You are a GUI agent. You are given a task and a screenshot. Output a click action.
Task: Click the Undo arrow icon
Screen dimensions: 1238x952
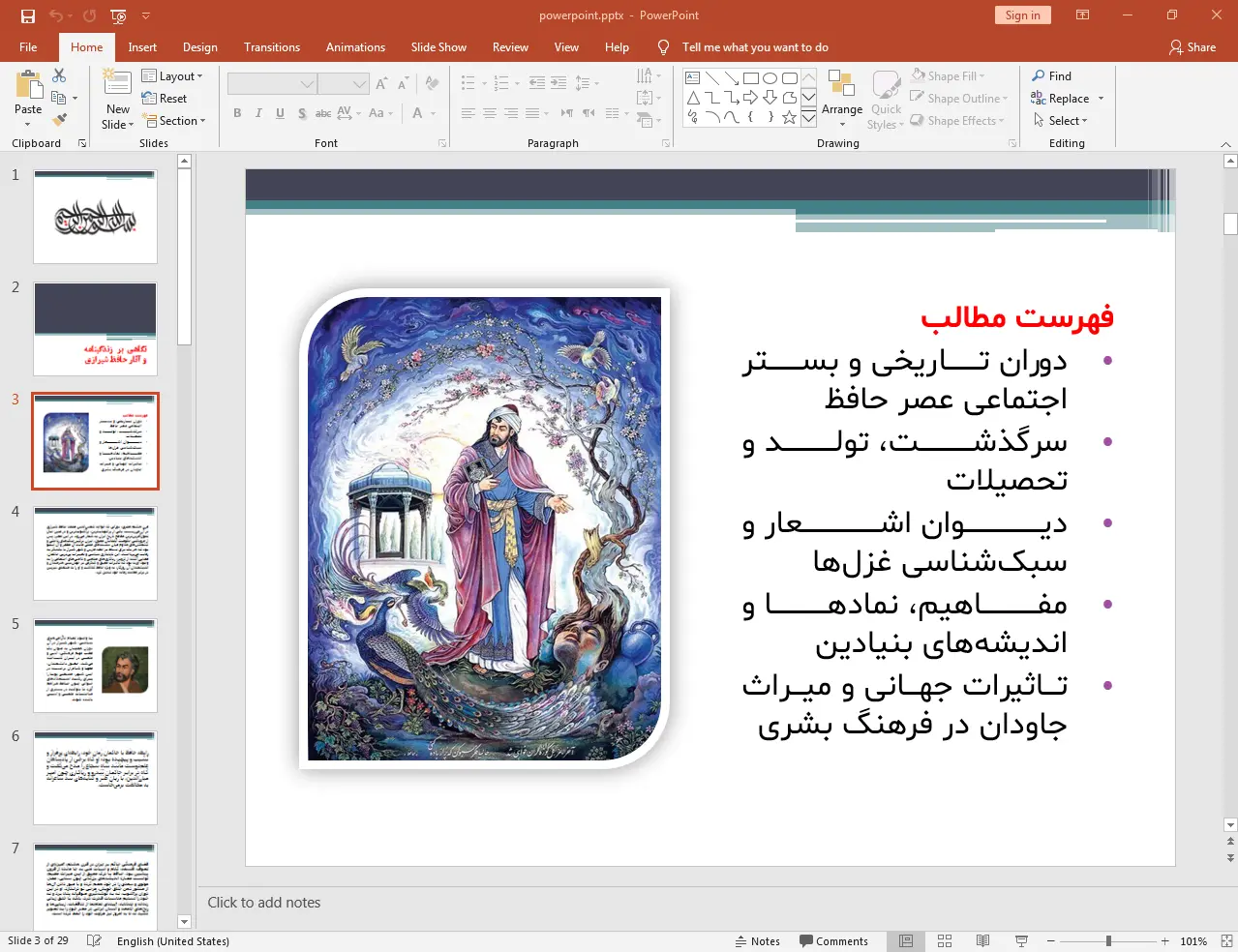55,15
